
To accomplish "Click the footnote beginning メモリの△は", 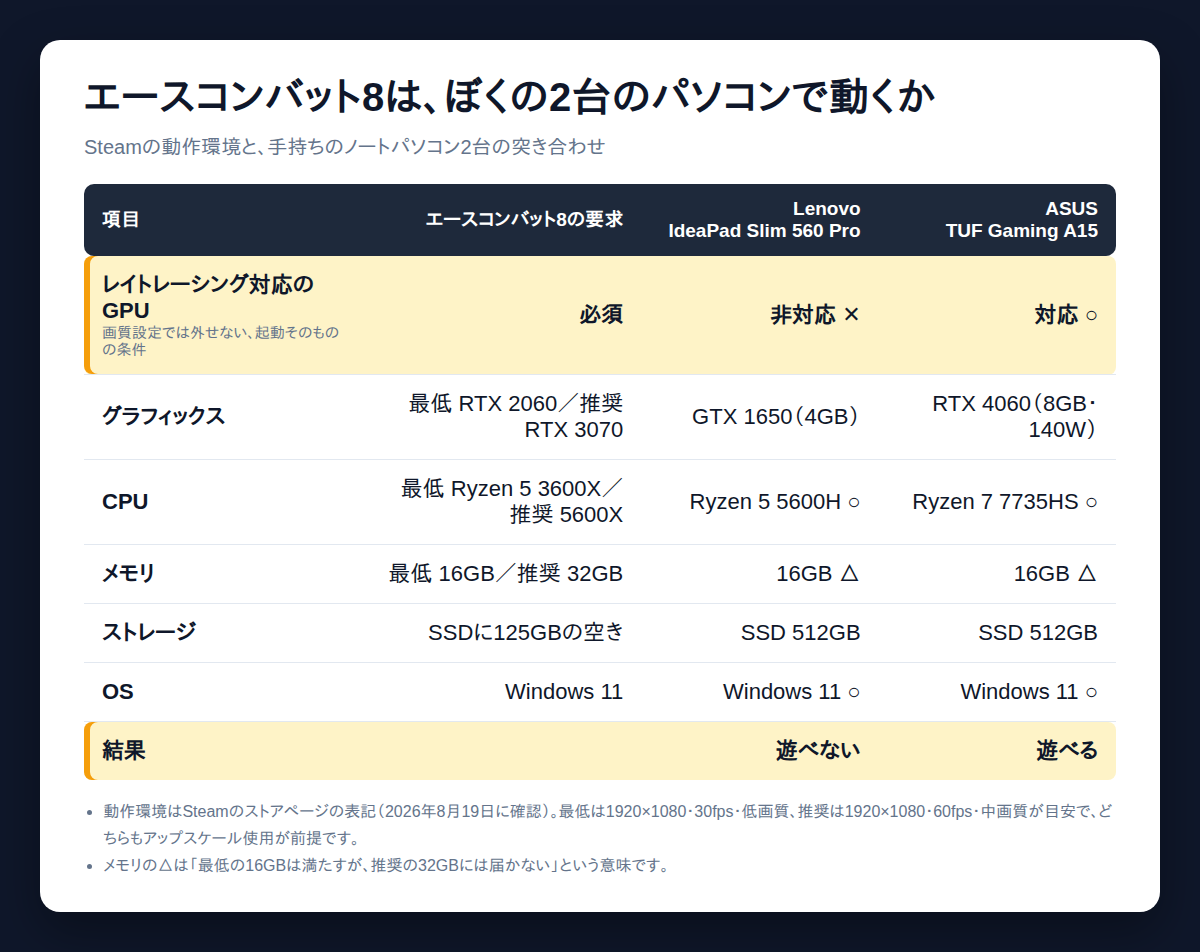I will [385, 865].
